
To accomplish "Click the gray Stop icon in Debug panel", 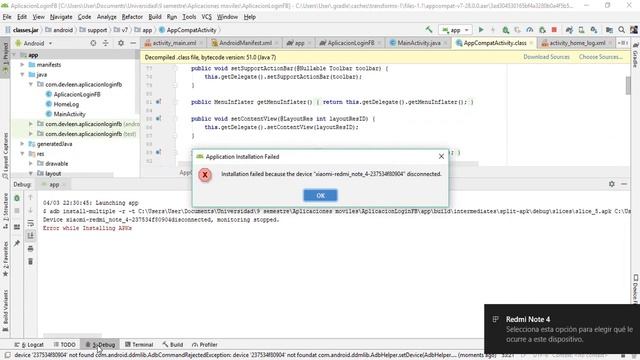I will click(17, 211).
